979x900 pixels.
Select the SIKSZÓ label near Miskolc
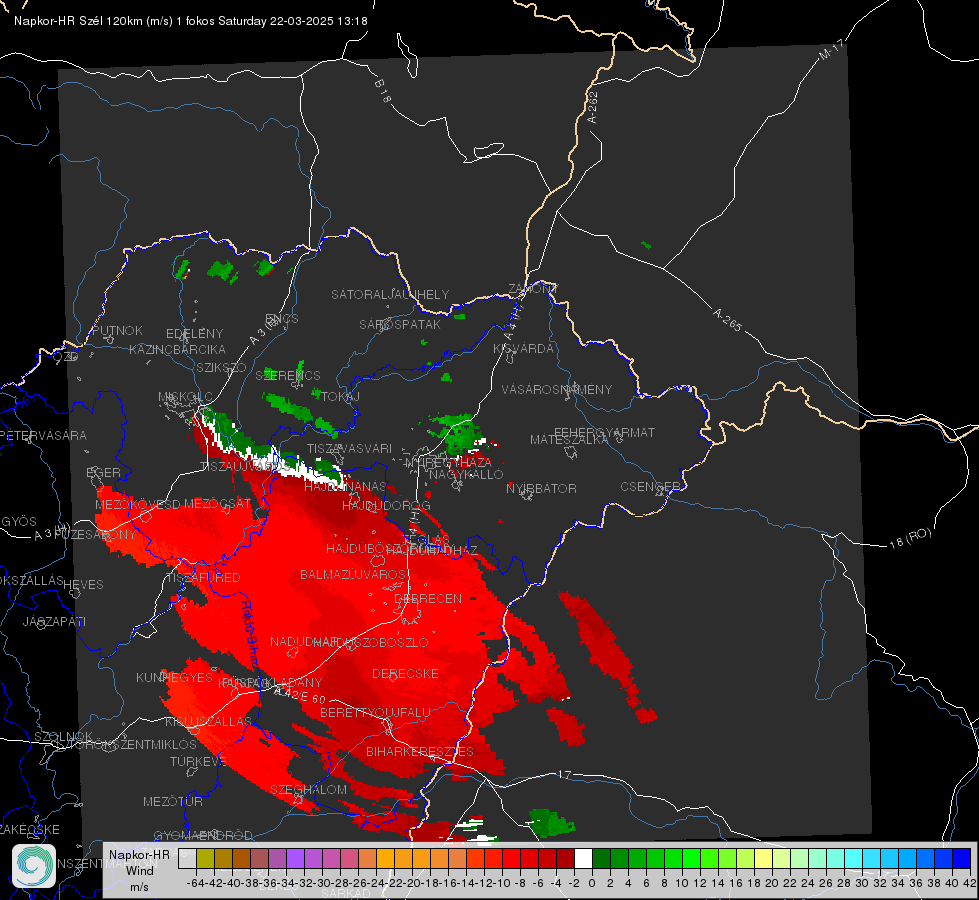point(222,367)
